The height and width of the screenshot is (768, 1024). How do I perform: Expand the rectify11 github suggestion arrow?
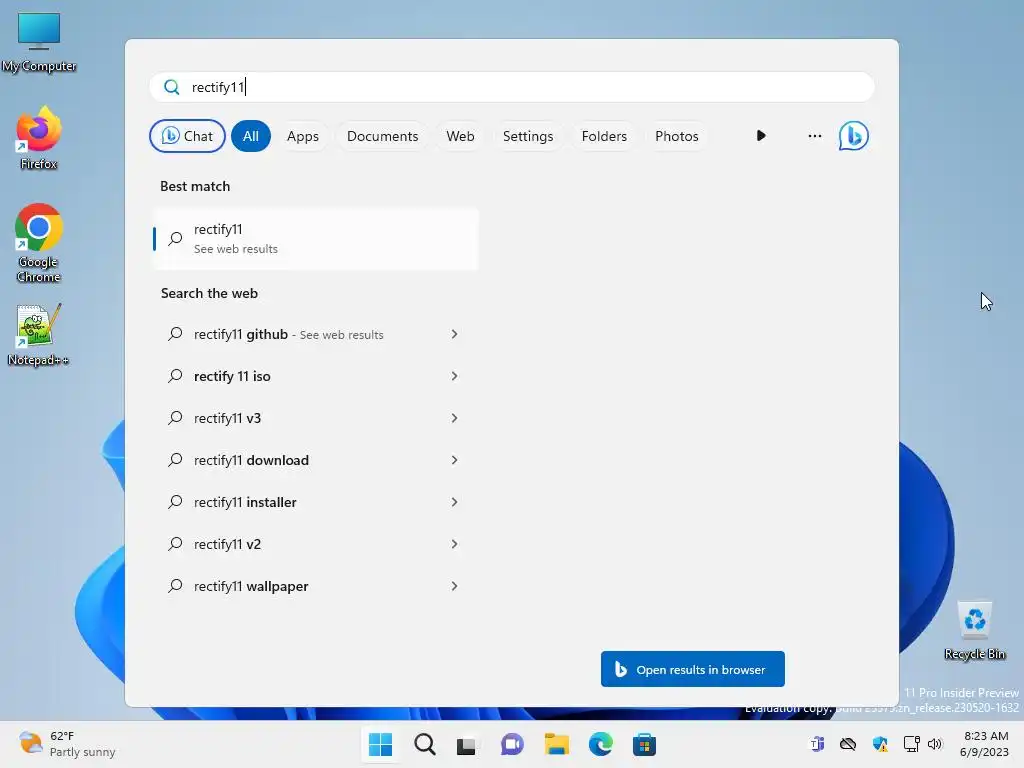[455, 334]
